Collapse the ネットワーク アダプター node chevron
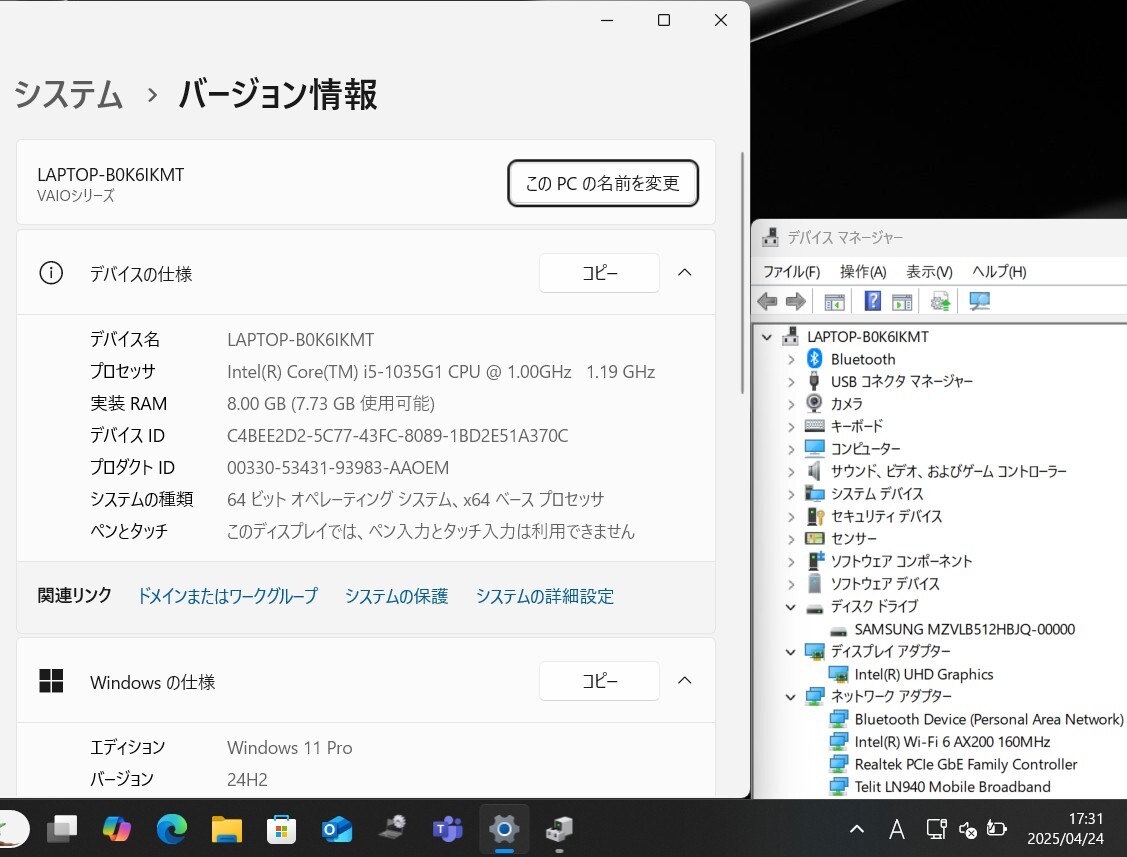This screenshot has height=857, width=1127. 791,697
